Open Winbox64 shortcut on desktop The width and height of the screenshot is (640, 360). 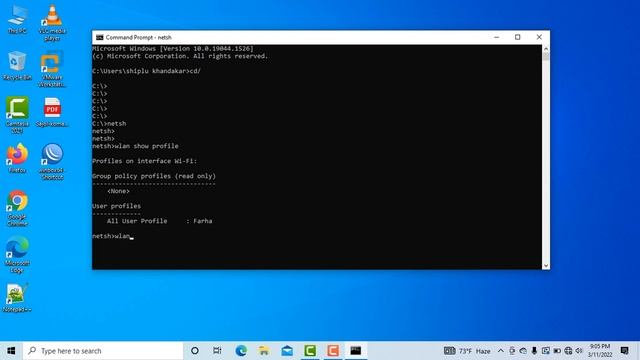pyautogui.click(x=52, y=161)
